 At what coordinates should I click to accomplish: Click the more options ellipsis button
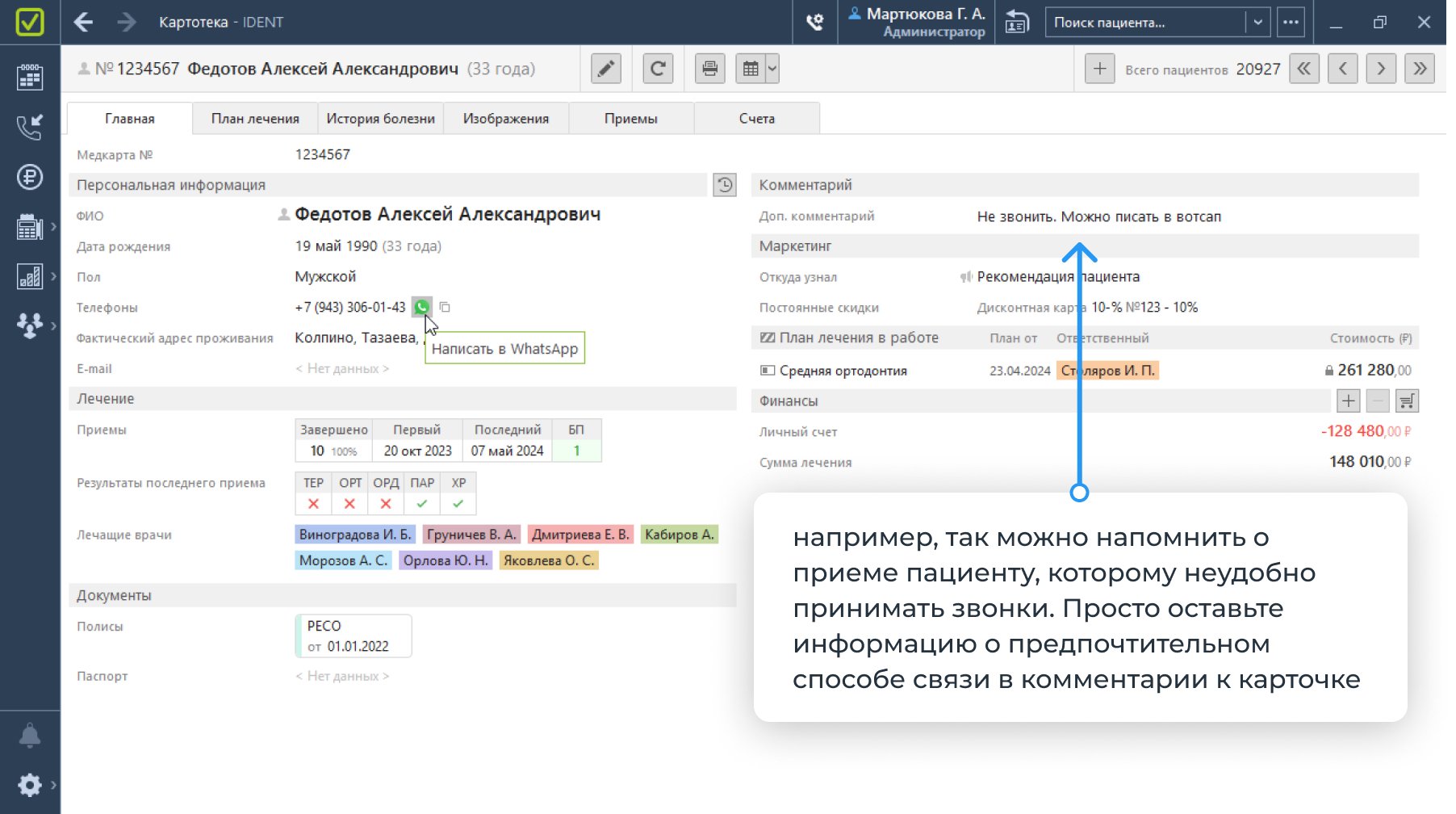click(1291, 23)
